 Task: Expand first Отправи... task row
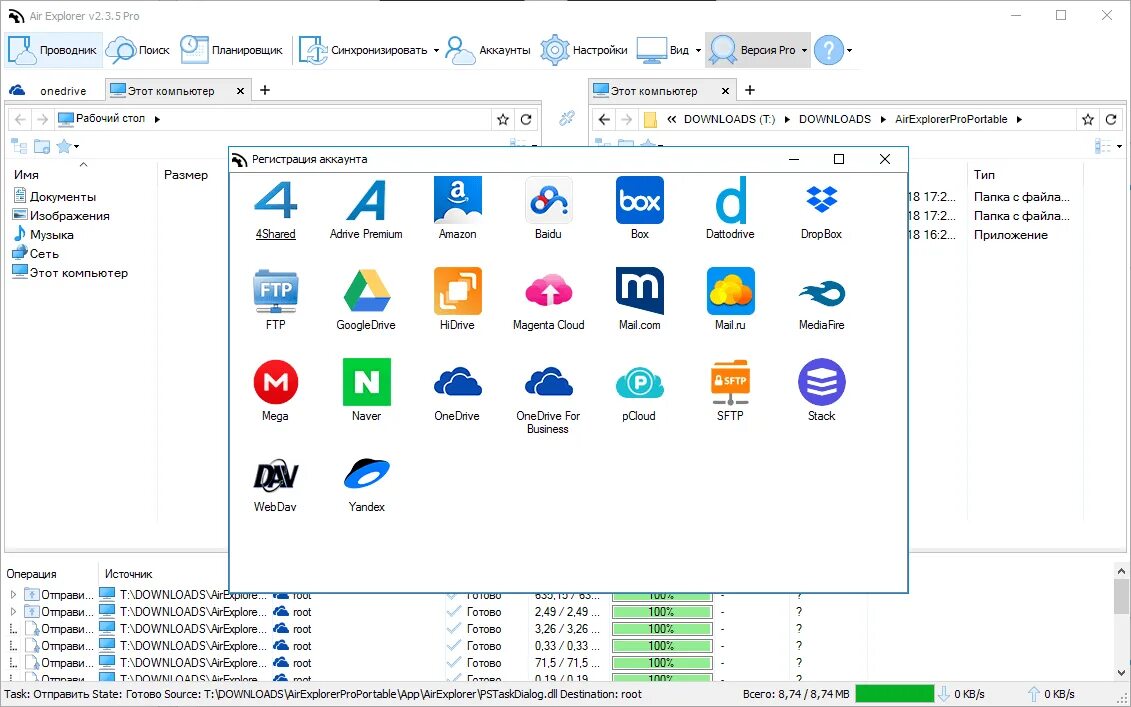pos(13,595)
